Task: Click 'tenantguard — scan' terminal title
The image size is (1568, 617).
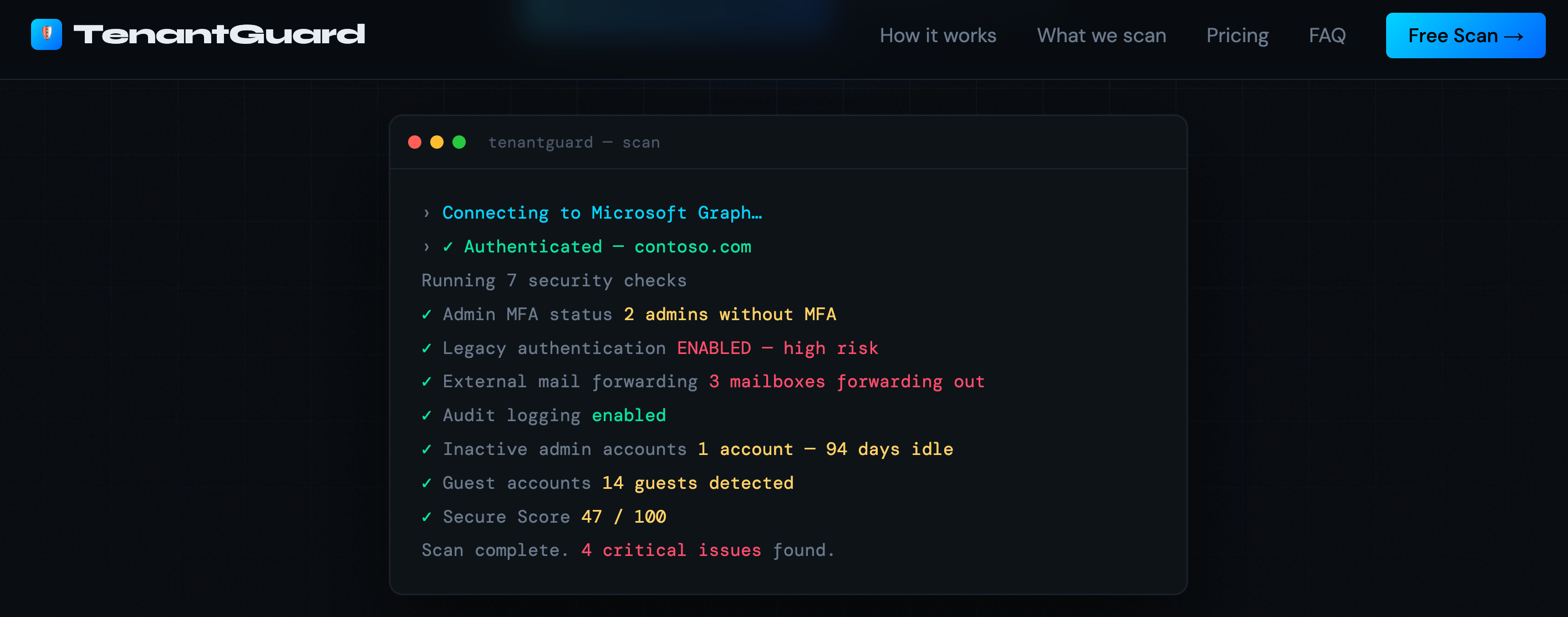Action: pos(573,142)
